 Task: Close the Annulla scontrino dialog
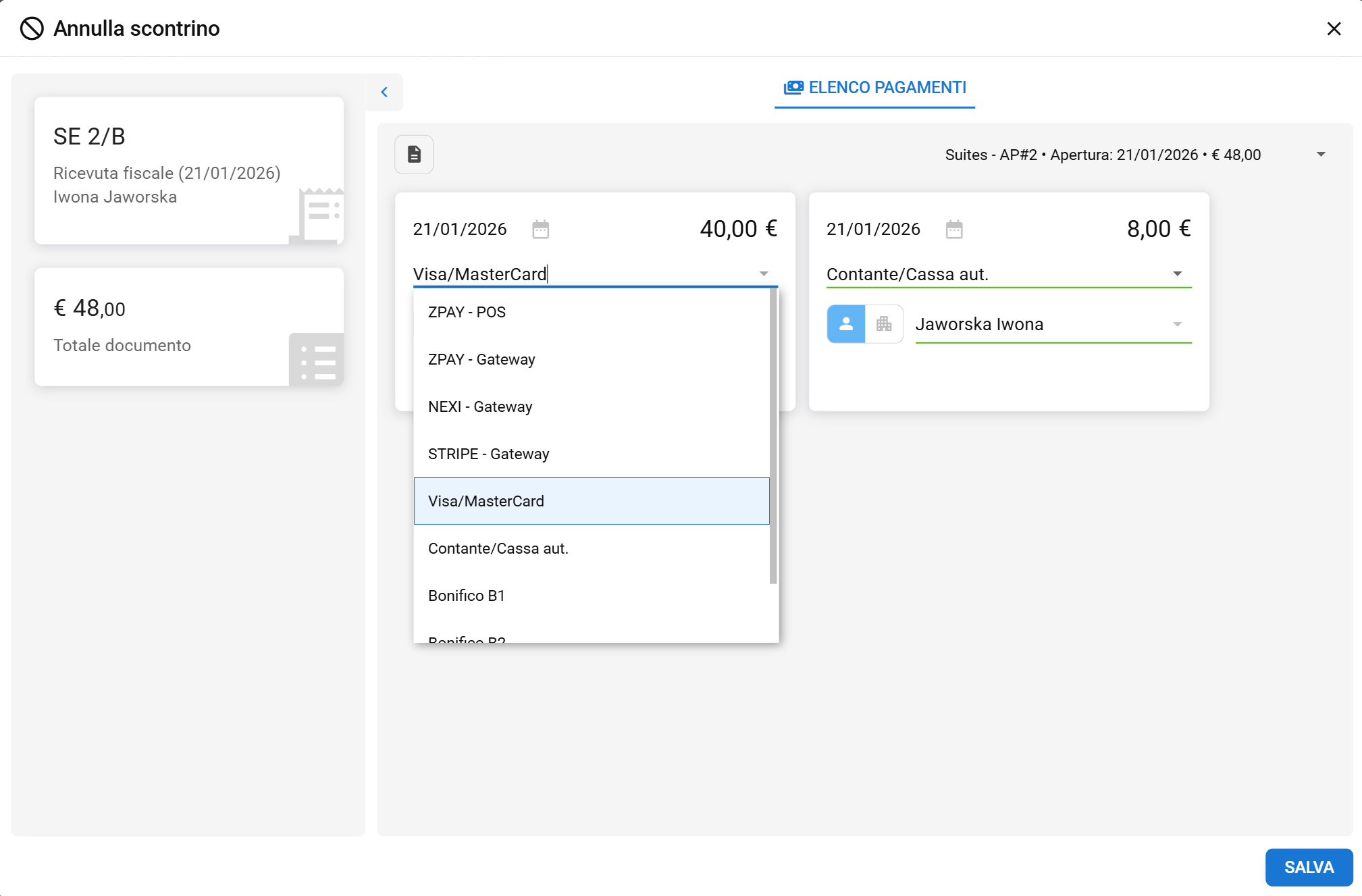tap(1334, 28)
